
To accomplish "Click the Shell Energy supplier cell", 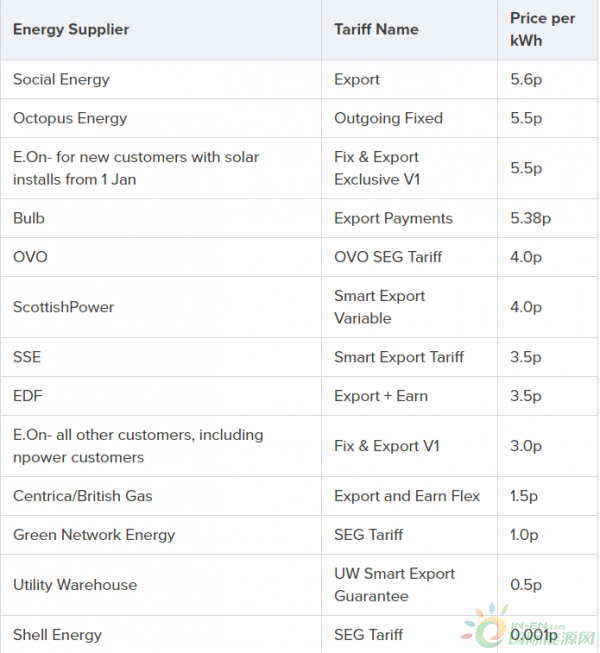I will (161, 635).
